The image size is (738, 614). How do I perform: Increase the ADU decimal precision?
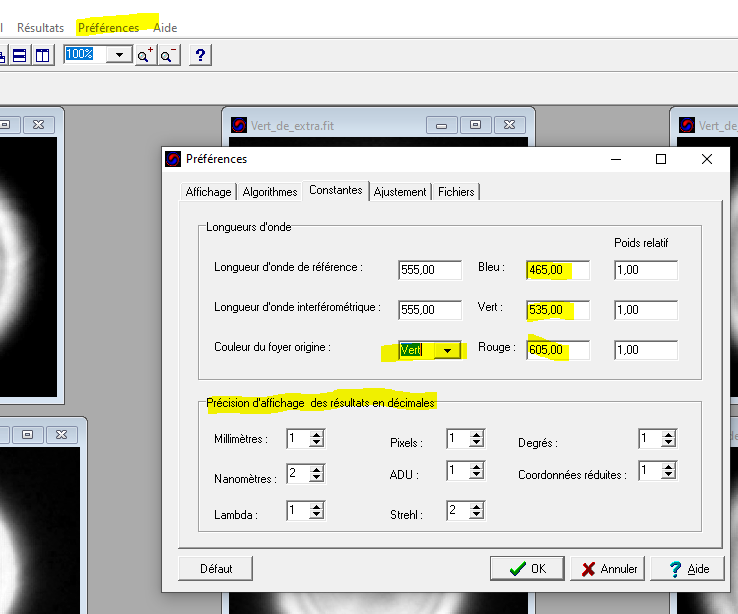[x=476, y=466]
